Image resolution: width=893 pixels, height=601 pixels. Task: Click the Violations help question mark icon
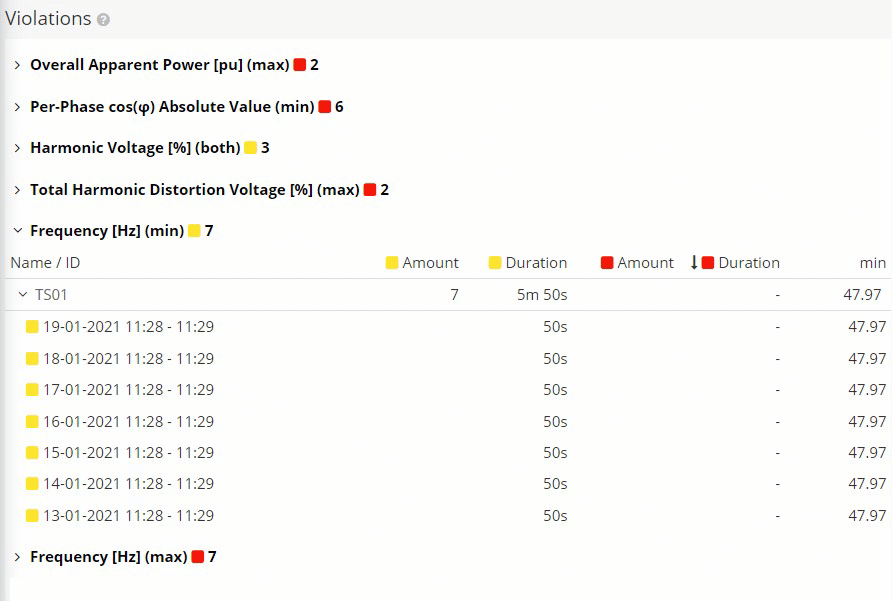click(x=104, y=20)
